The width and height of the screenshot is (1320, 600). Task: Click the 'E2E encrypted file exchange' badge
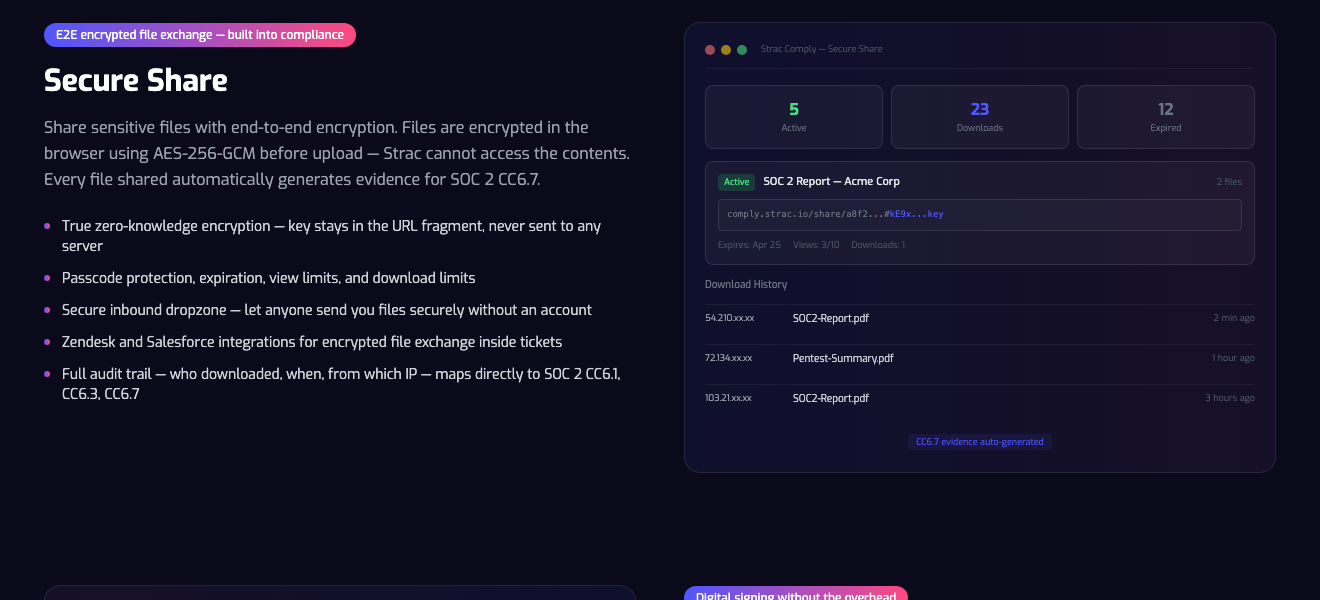click(x=200, y=35)
